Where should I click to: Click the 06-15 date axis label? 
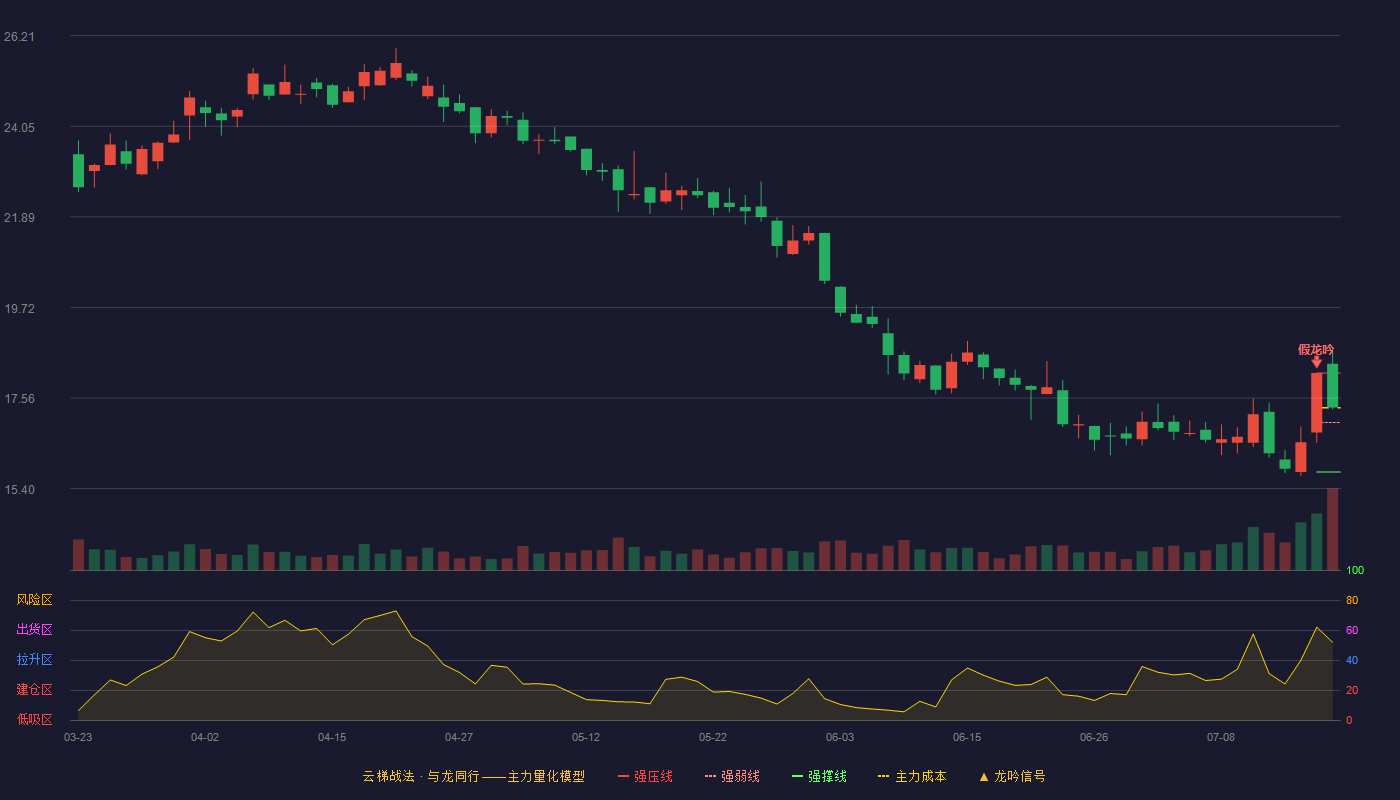point(967,737)
